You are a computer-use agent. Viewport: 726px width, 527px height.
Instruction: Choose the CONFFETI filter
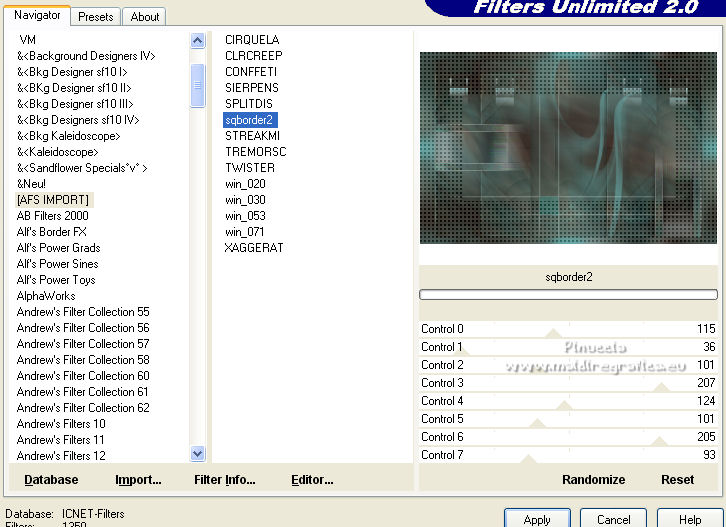pos(250,72)
